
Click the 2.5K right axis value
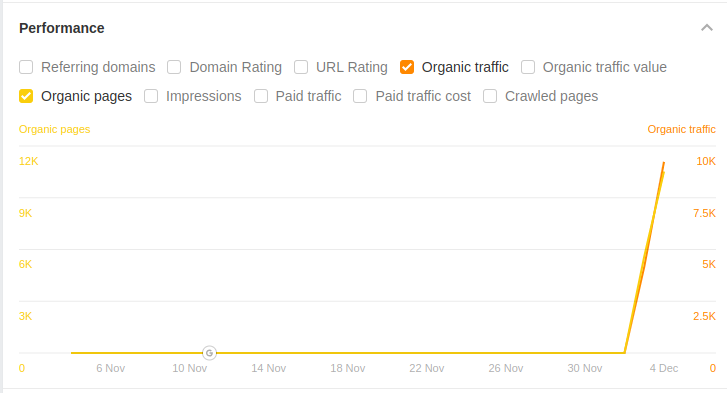click(x=704, y=316)
